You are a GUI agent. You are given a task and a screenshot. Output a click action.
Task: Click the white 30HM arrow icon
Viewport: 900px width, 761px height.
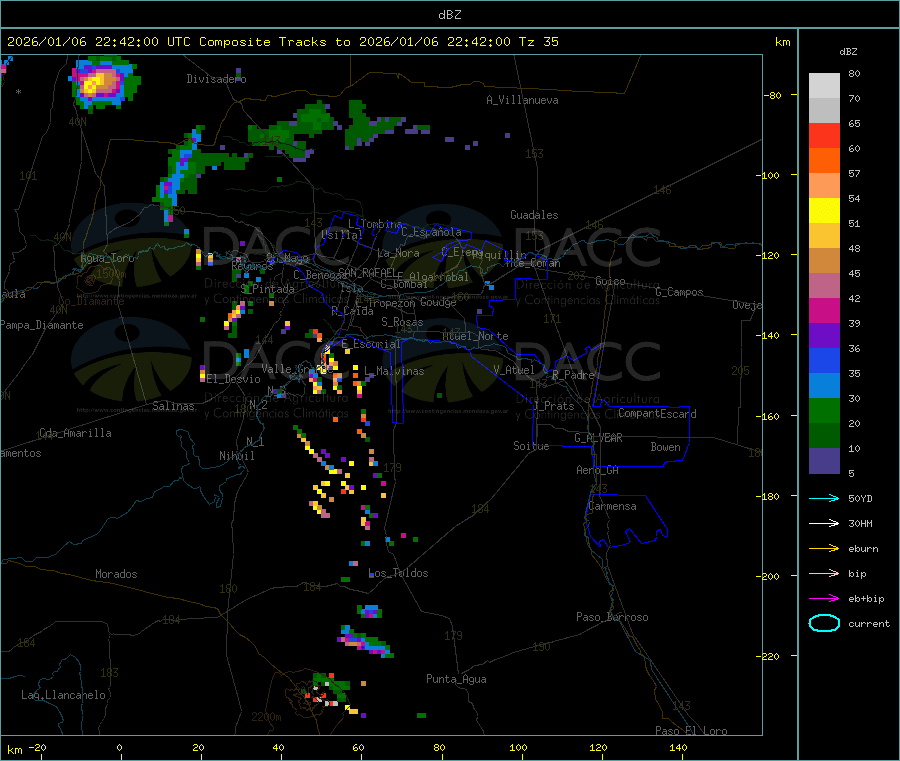824,523
